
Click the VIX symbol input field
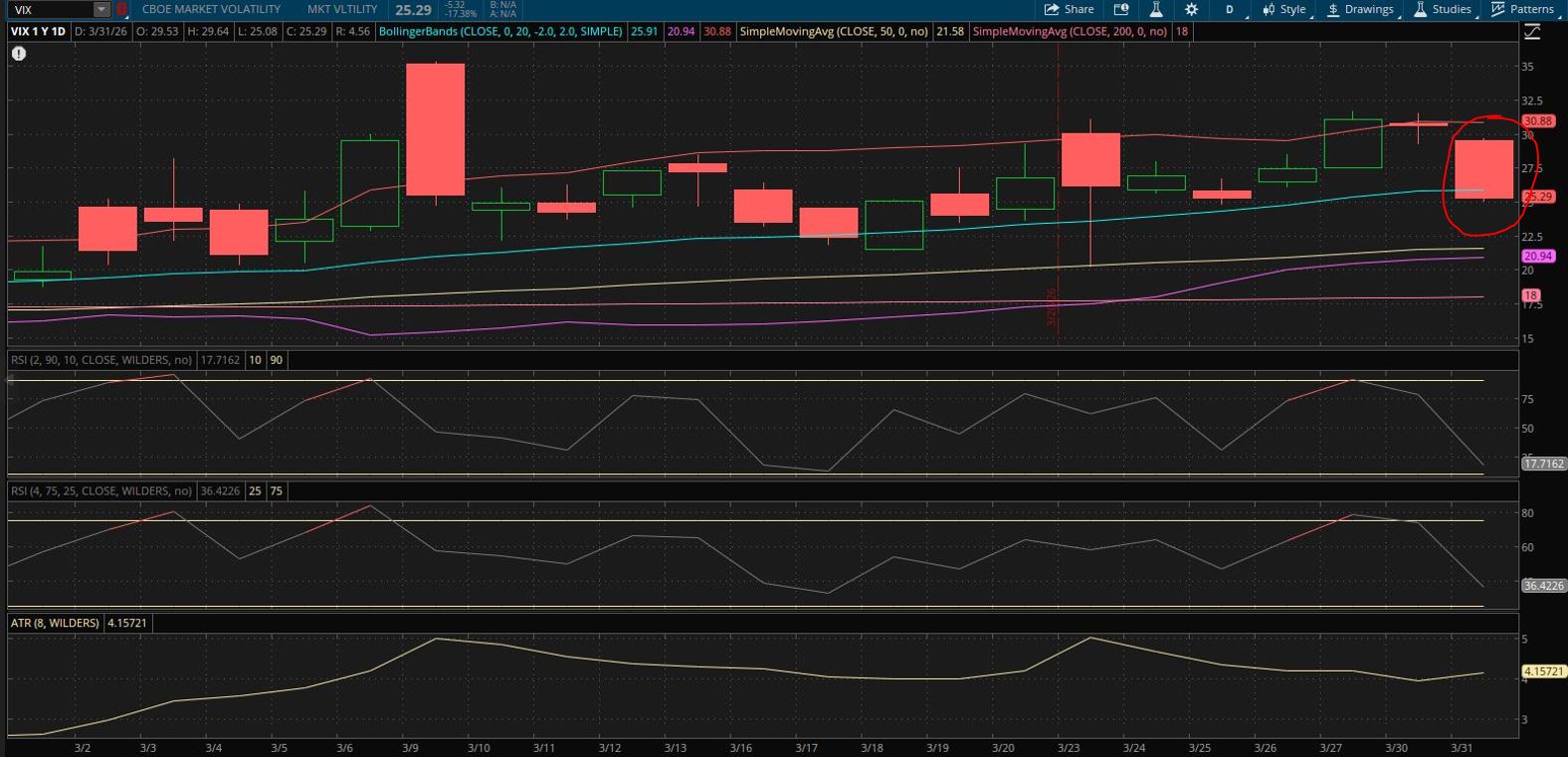[50, 10]
